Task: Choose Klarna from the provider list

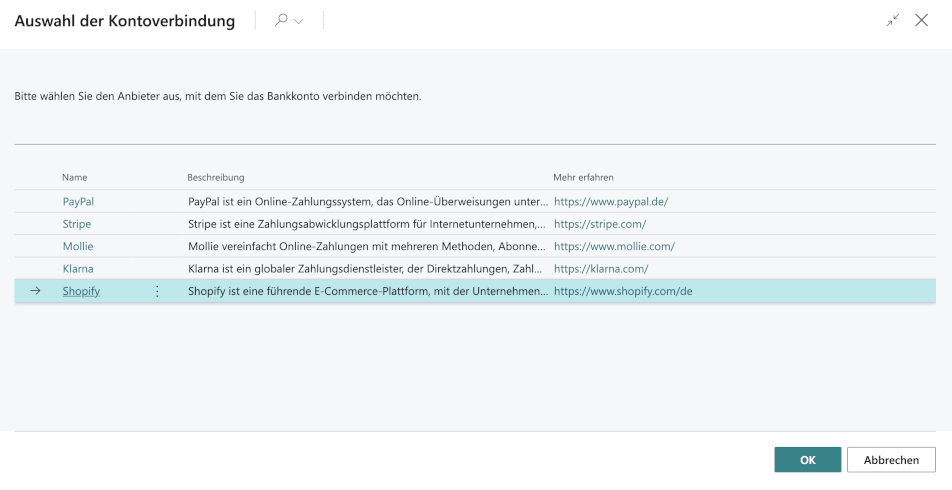Action: coord(78,268)
